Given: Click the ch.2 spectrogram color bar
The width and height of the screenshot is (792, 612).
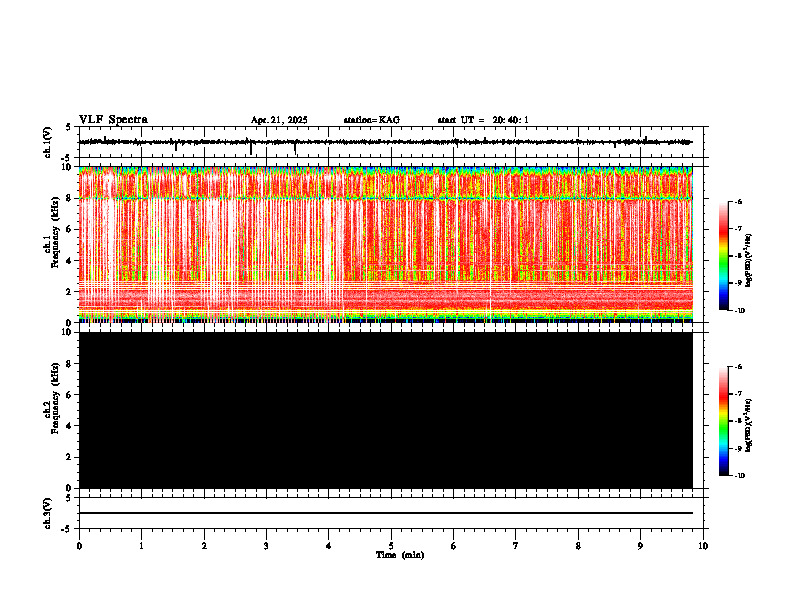Looking at the screenshot, I should click(x=723, y=421).
